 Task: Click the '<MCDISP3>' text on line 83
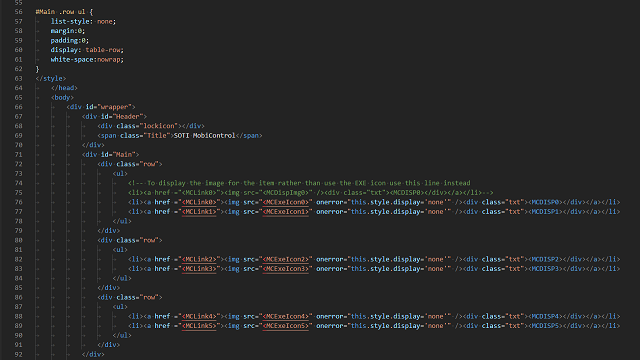click(x=546, y=269)
